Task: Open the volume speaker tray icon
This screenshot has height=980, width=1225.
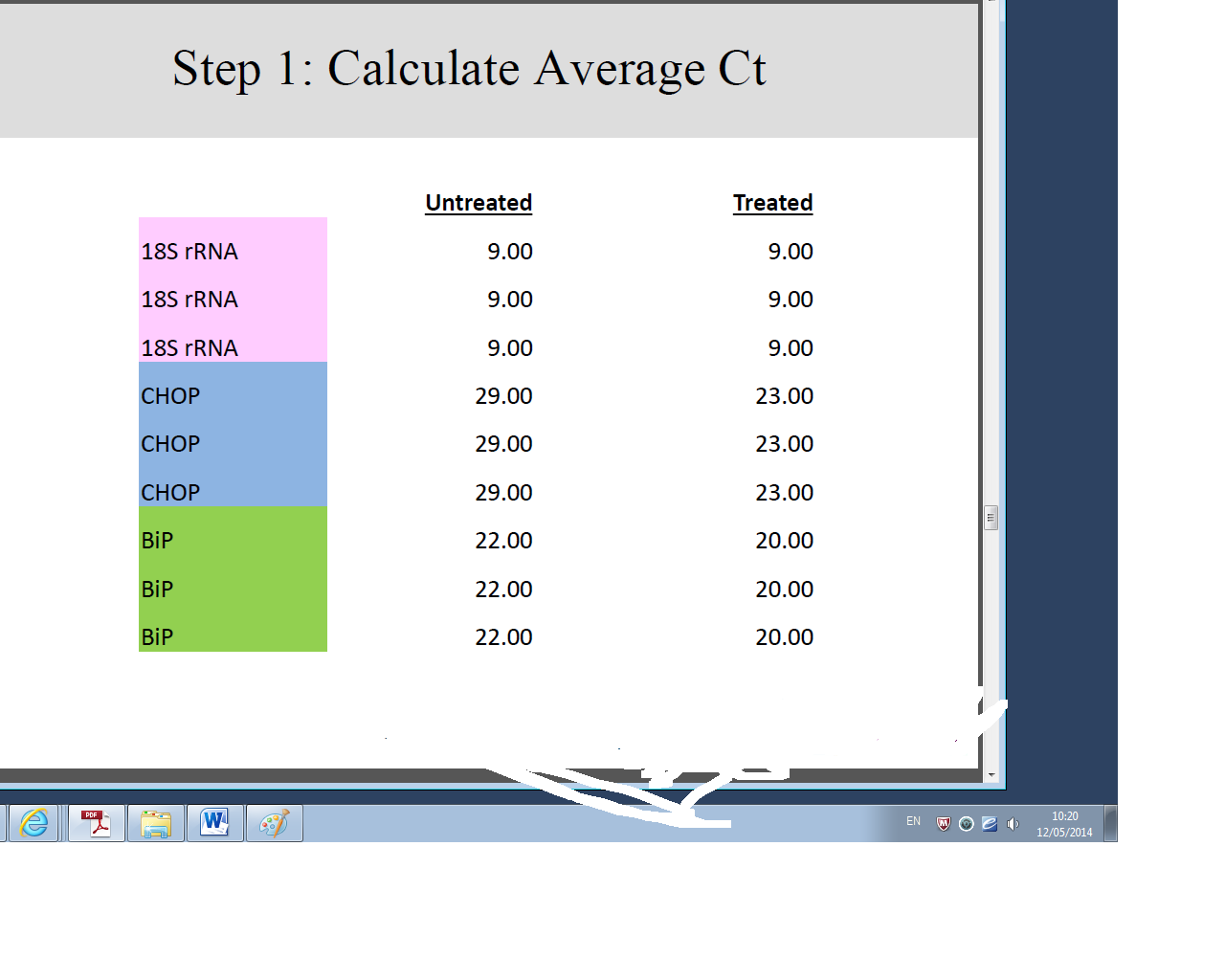Action: (1013, 824)
